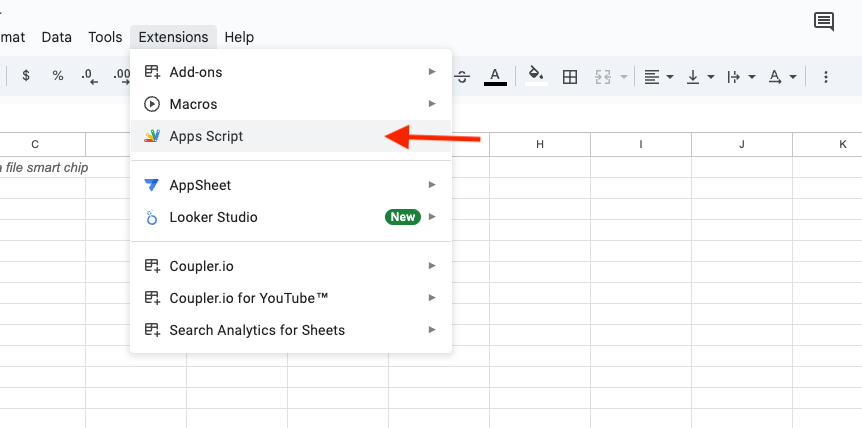Click the colorful Apps Script icon
Viewport: 862px width, 428px height.
(x=152, y=136)
